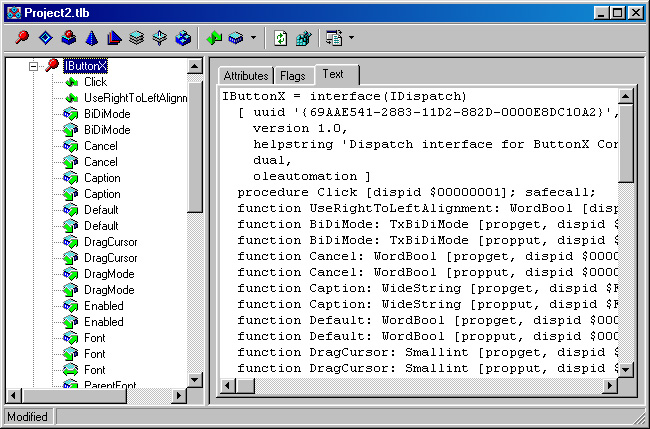Click the Dispinterface blue diamond toolbar icon

(x=45, y=38)
